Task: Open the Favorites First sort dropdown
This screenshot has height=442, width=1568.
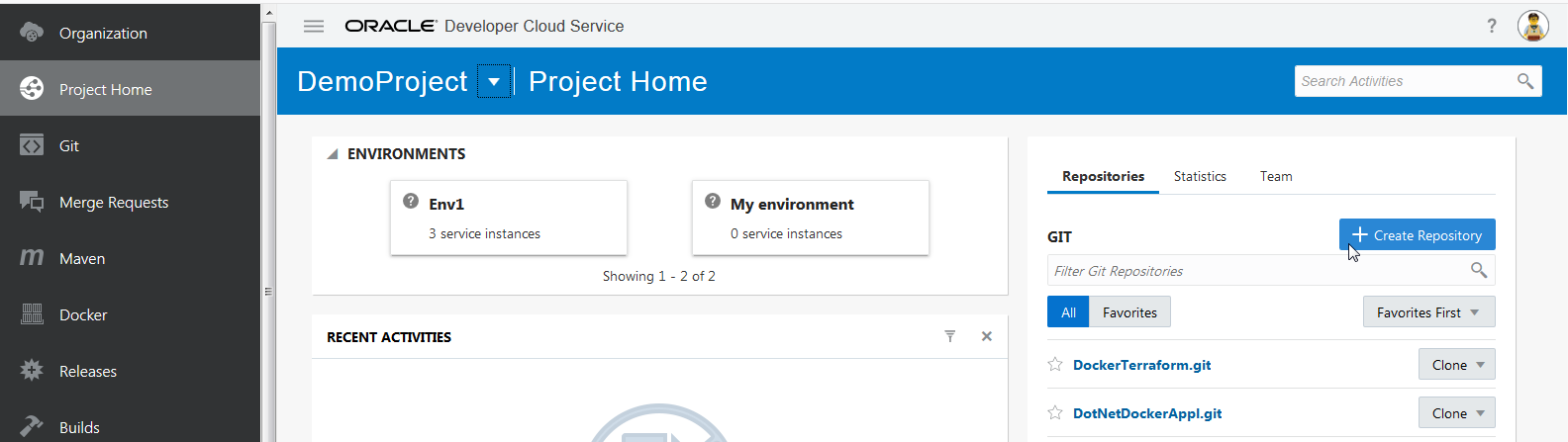Action: (x=1428, y=312)
